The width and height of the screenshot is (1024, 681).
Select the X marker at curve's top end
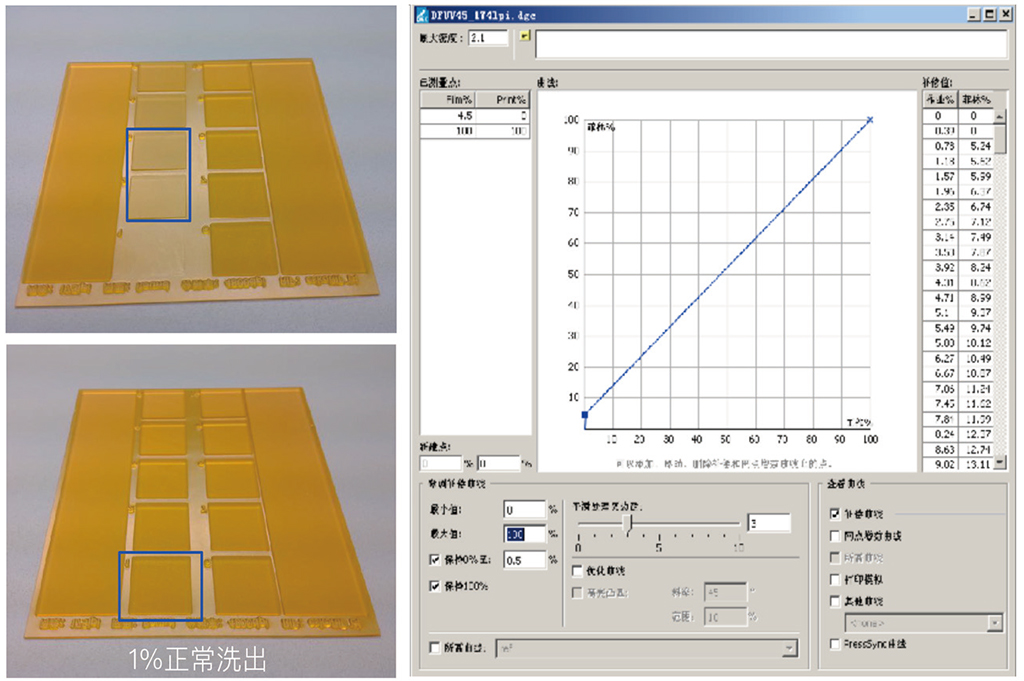pos(870,120)
